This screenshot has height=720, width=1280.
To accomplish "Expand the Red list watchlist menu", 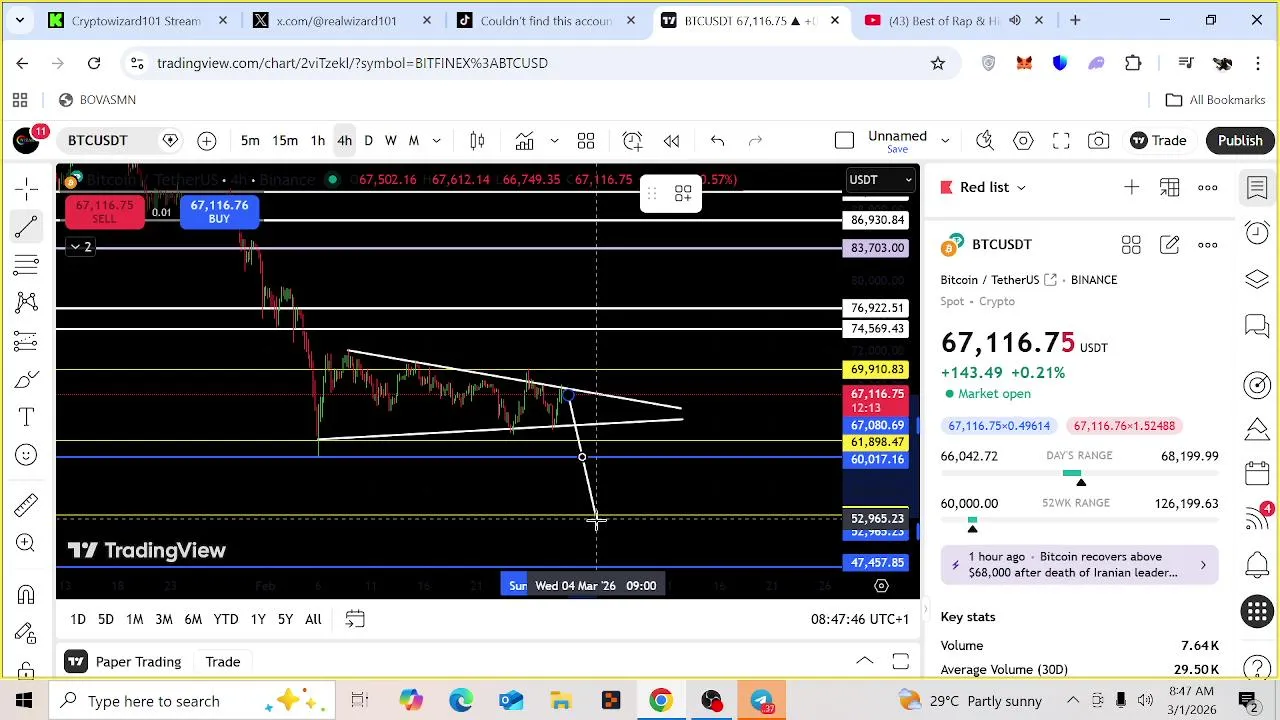I will click(x=992, y=187).
